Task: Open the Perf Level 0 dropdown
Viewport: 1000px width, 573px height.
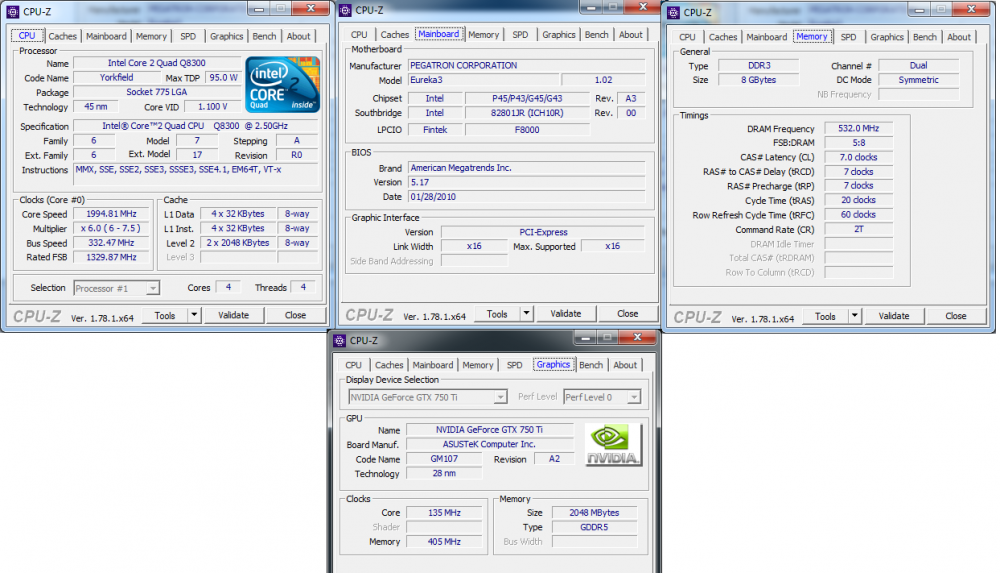Action: [x=633, y=397]
